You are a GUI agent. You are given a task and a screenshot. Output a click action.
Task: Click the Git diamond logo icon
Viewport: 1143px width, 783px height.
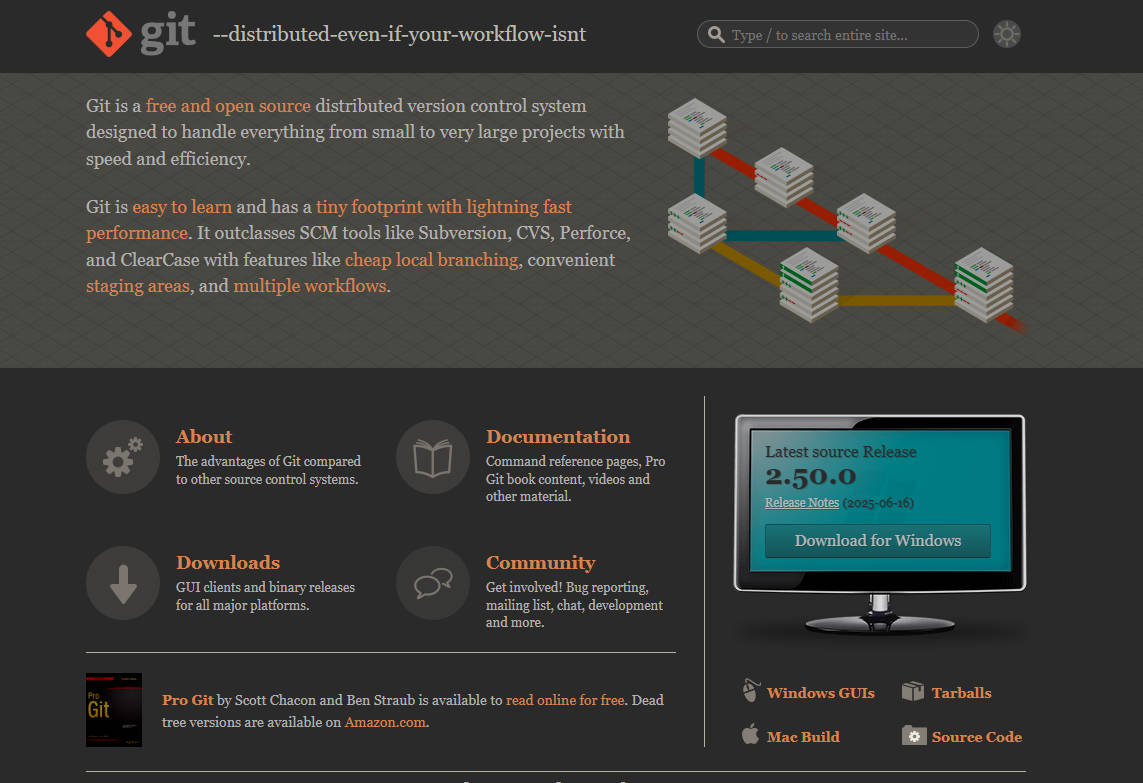(109, 34)
